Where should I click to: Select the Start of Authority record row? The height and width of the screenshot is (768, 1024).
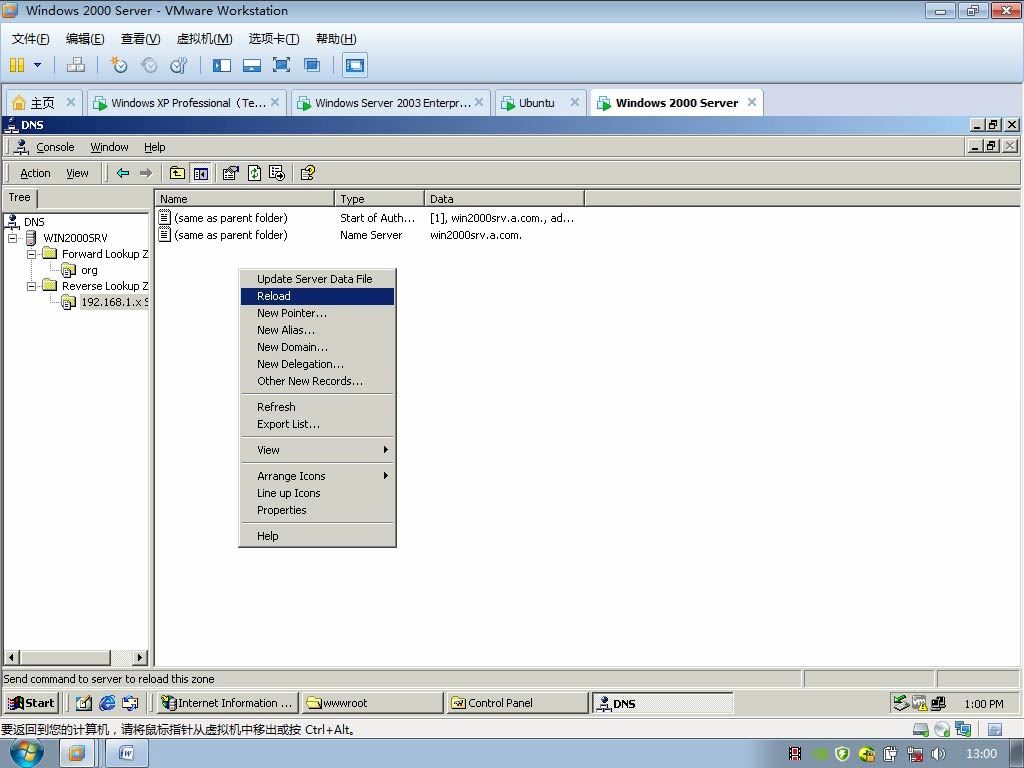366,218
